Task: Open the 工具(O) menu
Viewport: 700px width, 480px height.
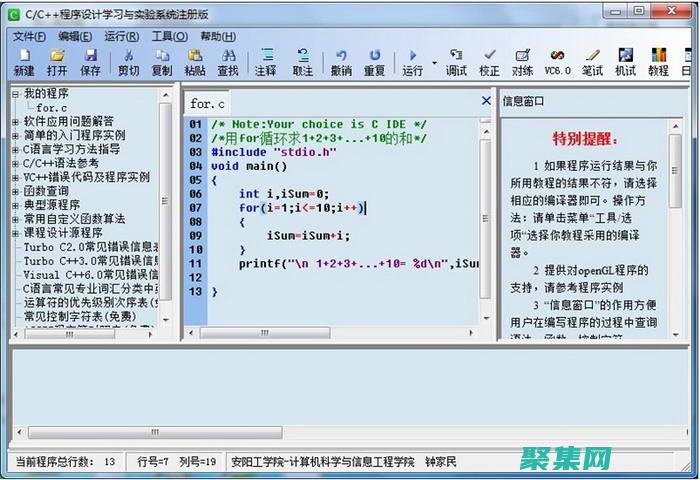Action: pos(169,36)
